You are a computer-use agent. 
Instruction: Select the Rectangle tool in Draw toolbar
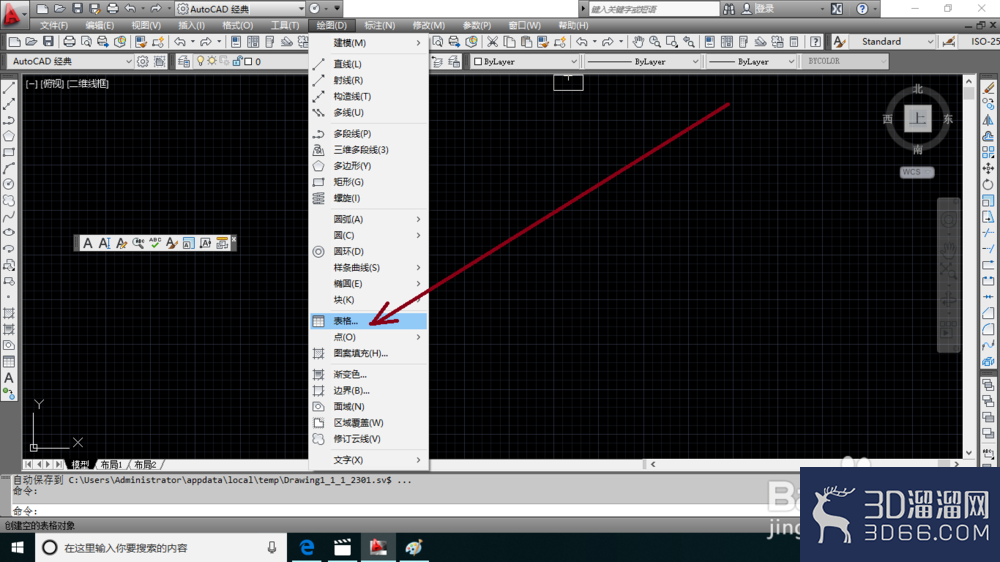point(9,152)
